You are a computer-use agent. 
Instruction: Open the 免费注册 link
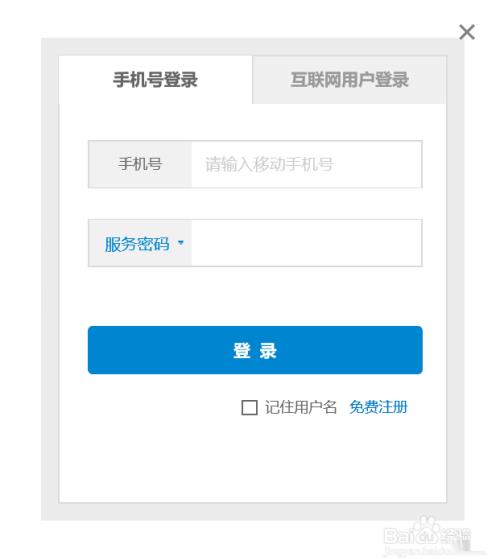click(378, 407)
